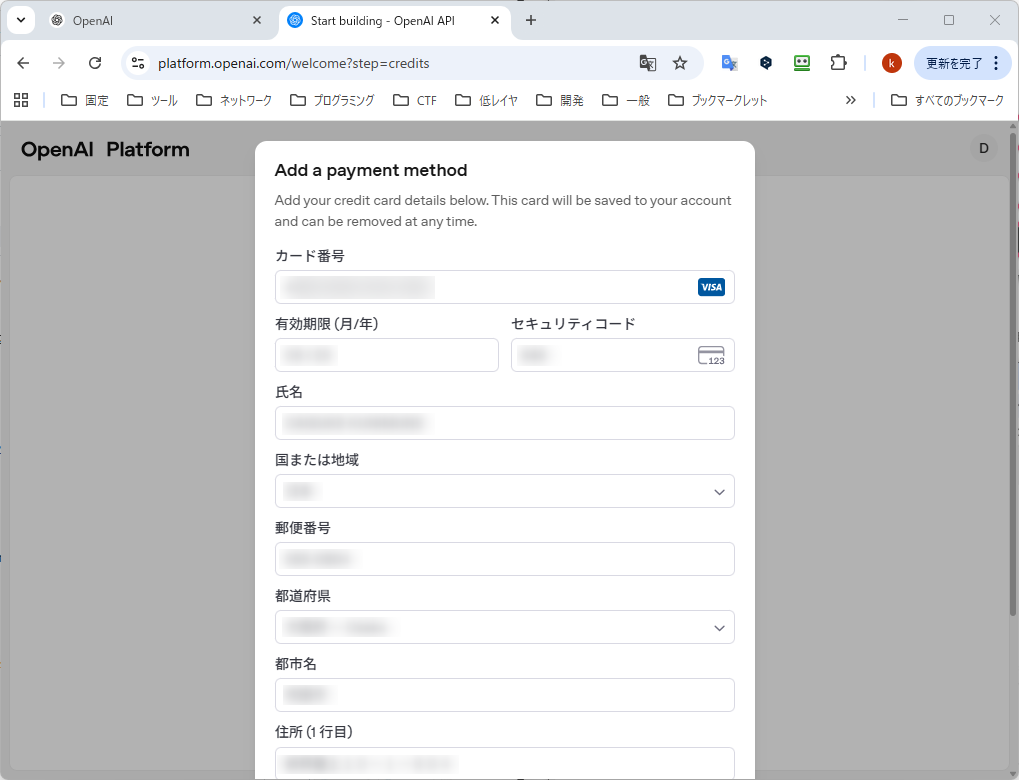Open the RoboForm extension
Image resolution: width=1019 pixels, height=780 pixels.
click(801, 62)
